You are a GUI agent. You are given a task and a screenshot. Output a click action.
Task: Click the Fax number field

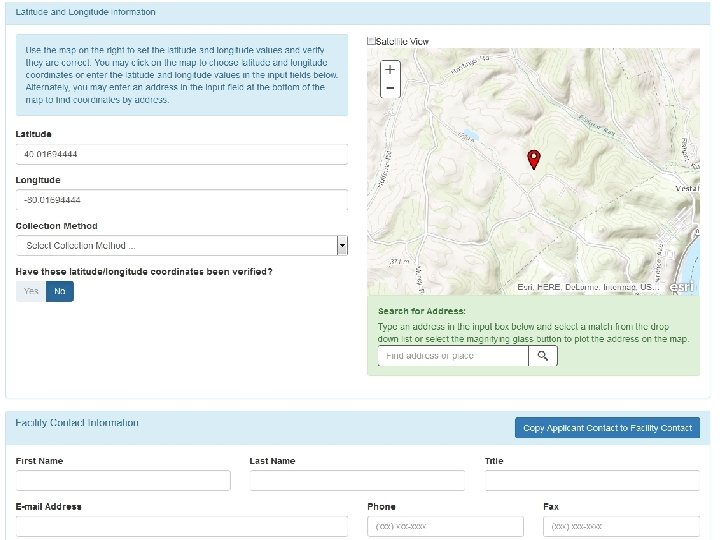click(621, 527)
